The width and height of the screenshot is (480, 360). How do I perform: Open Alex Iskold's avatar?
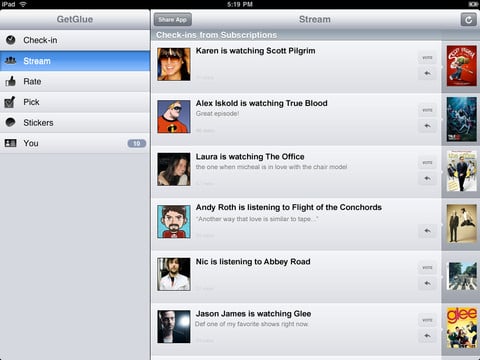[x=174, y=117]
